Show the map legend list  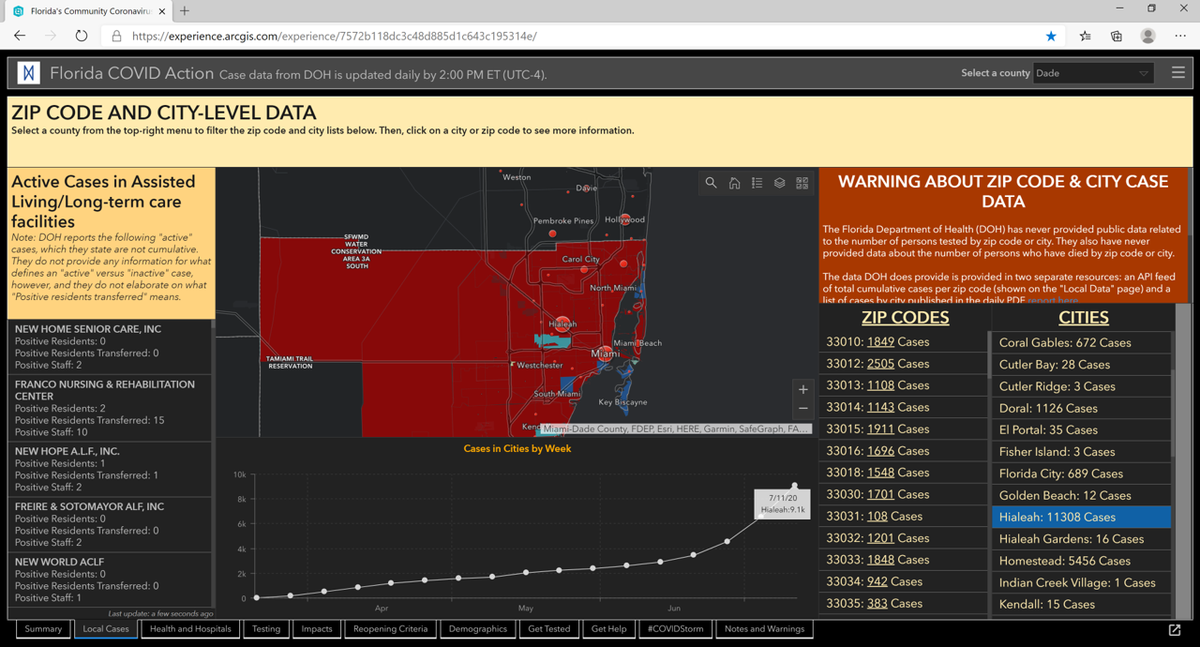click(x=757, y=183)
